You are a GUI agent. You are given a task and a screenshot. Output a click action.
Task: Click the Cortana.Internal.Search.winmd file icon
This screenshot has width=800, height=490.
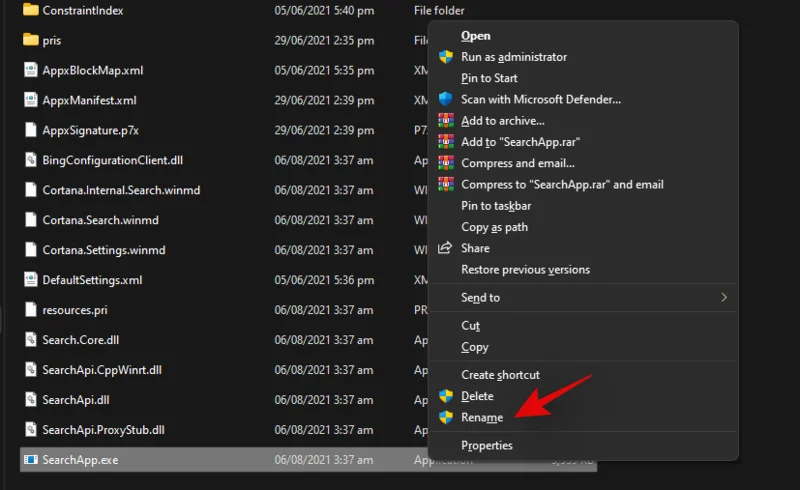coord(31,189)
